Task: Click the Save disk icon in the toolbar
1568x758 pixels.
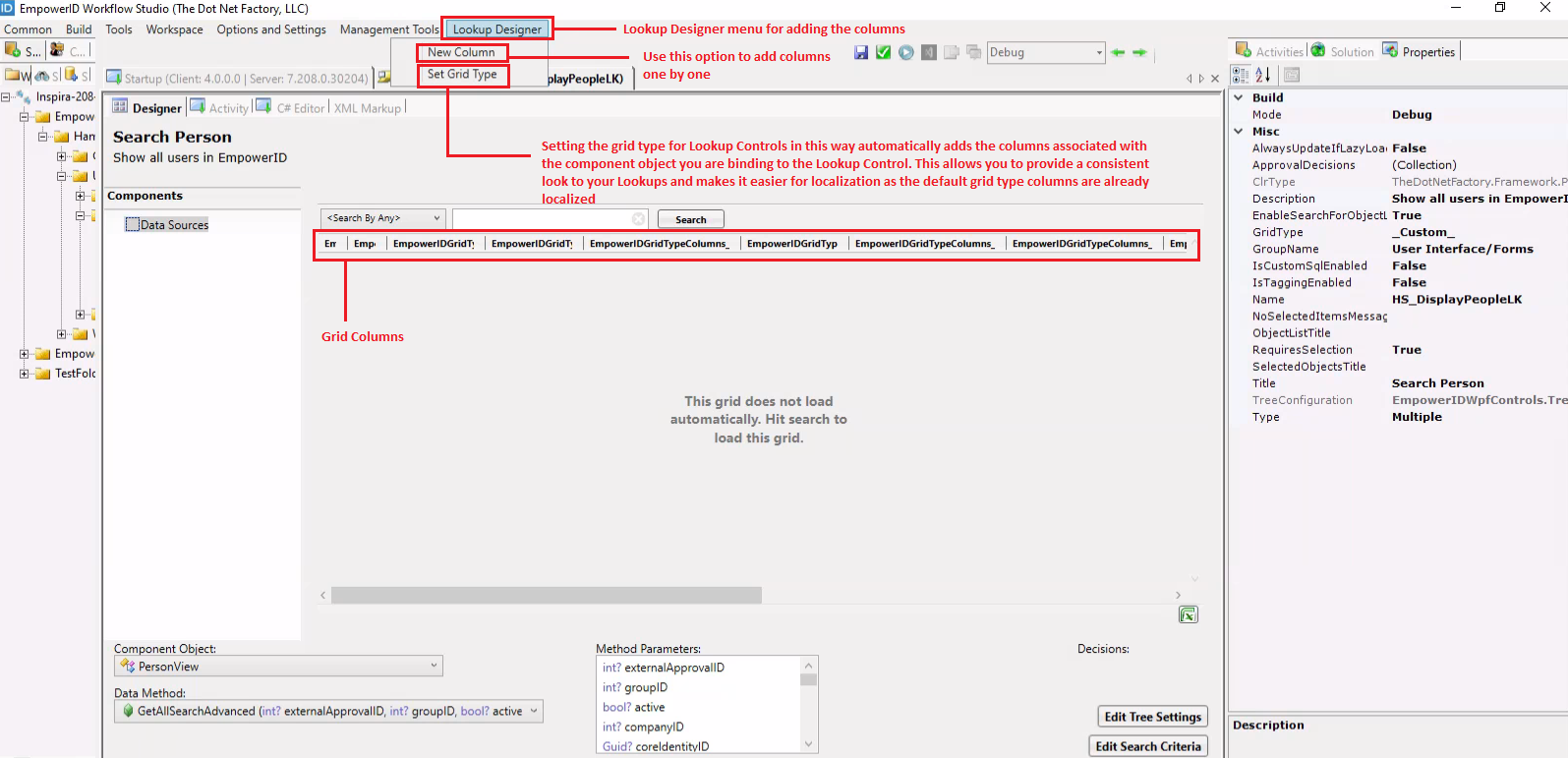Action: pyautogui.click(x=861, y=52)
